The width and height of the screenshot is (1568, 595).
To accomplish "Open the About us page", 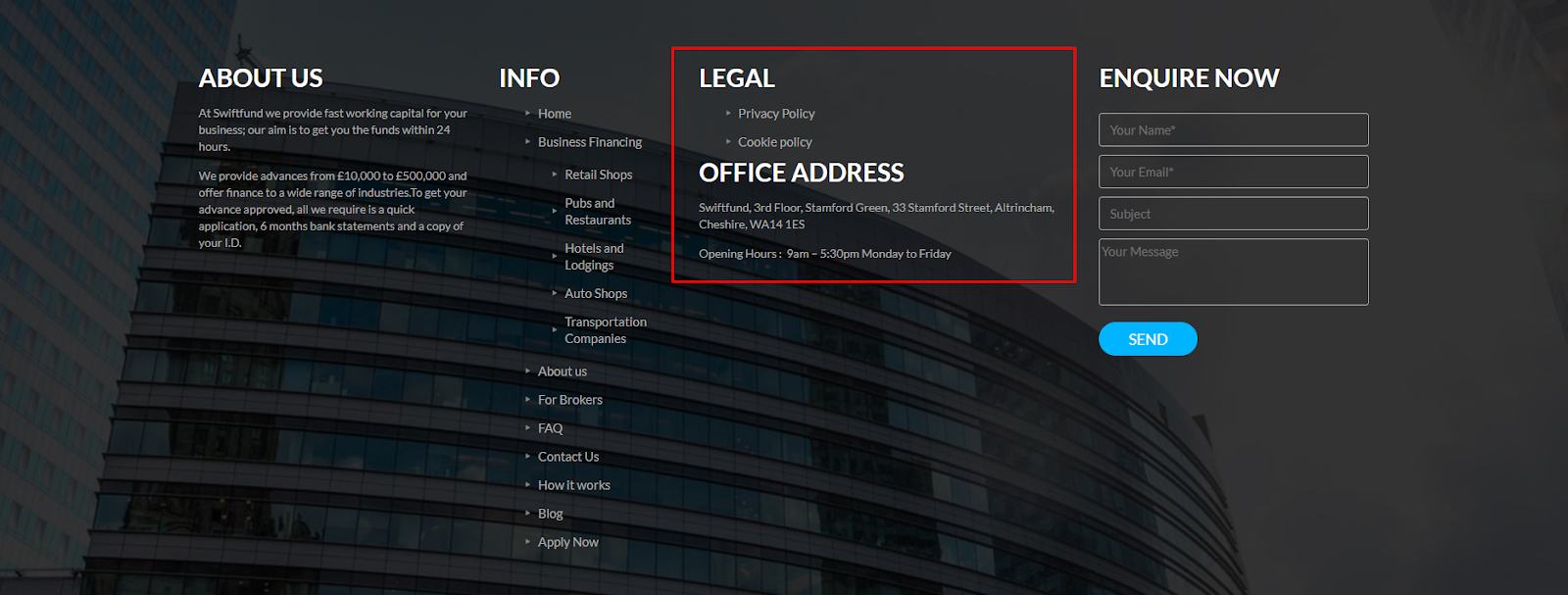I will (x=562, y=372).
